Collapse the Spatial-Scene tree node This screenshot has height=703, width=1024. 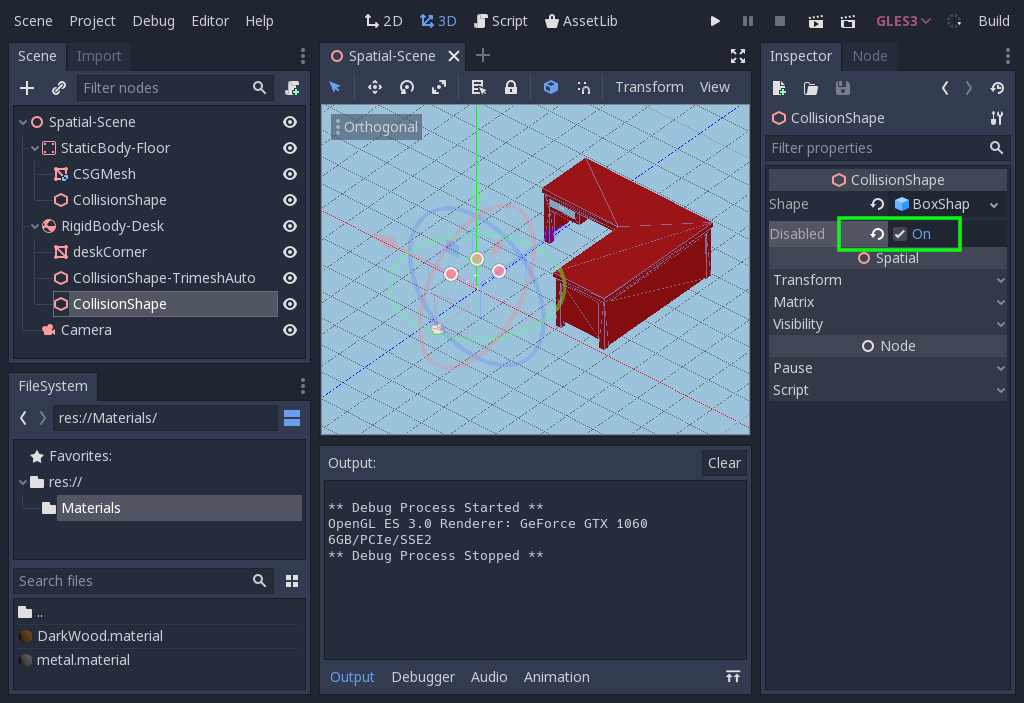20,122
